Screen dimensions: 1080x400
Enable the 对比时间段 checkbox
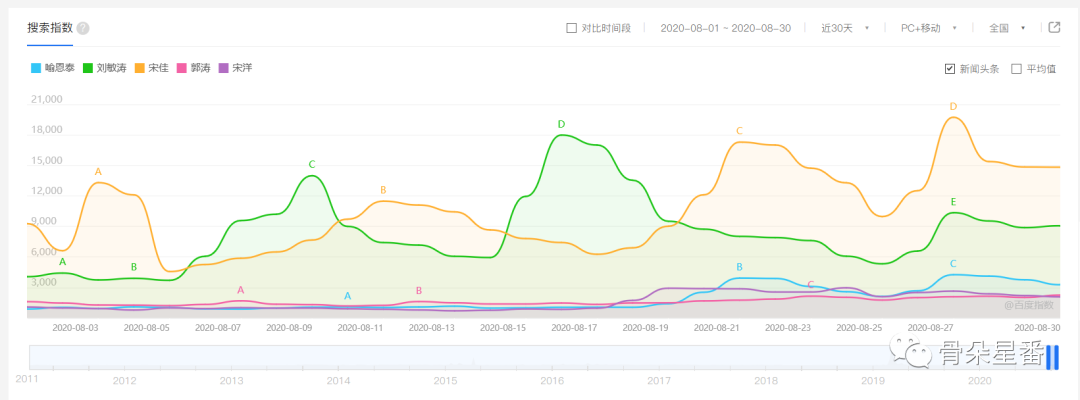tap(572, 28)
